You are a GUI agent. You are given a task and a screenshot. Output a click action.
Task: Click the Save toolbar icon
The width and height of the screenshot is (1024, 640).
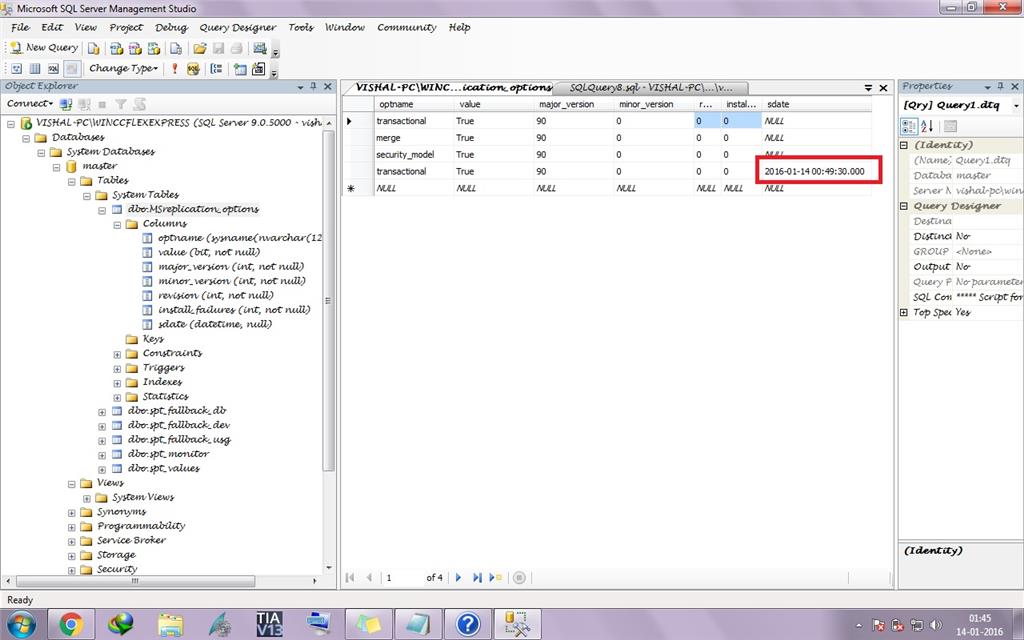219,48
